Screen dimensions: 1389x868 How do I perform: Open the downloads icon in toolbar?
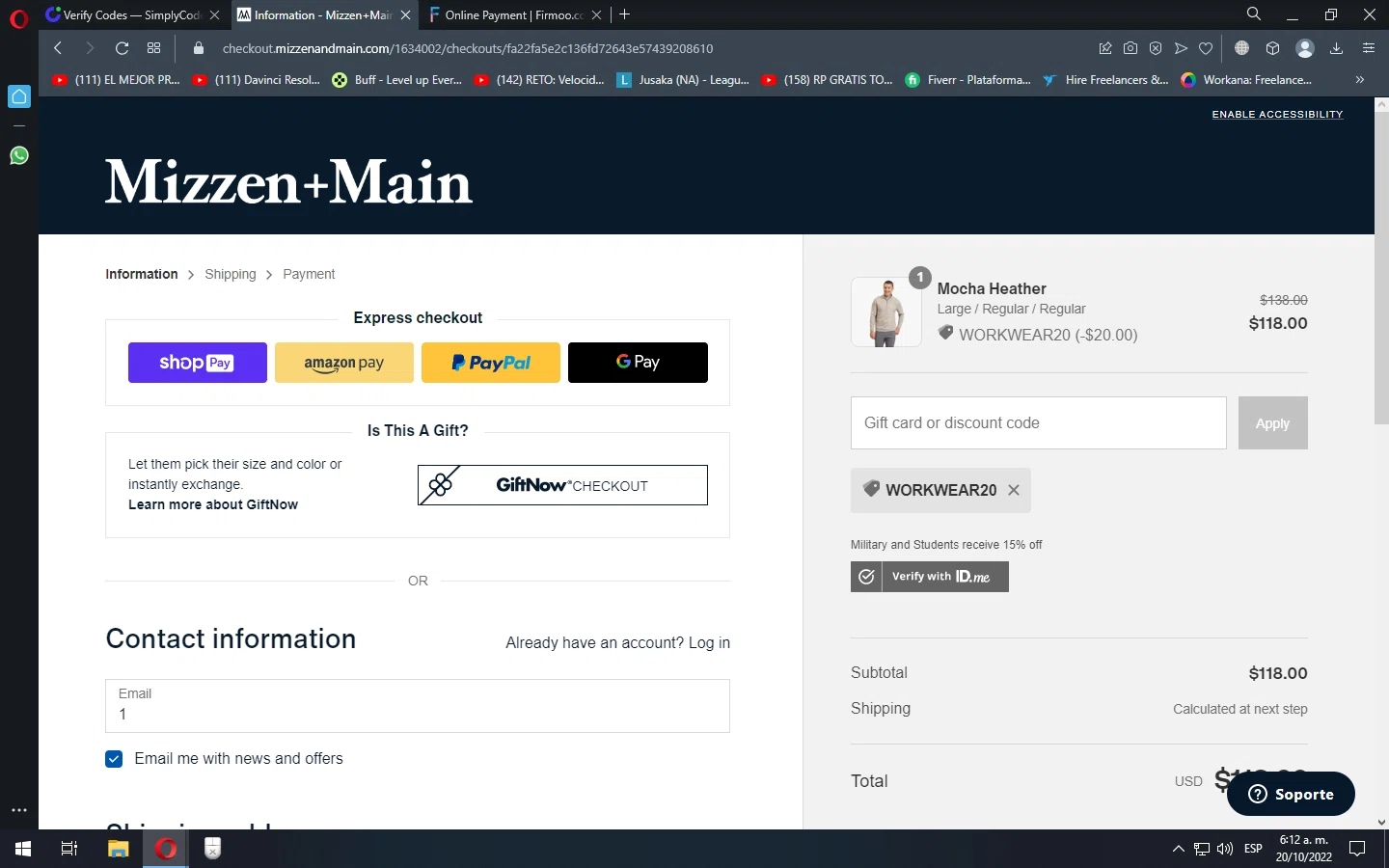[x=1336, y=48]
